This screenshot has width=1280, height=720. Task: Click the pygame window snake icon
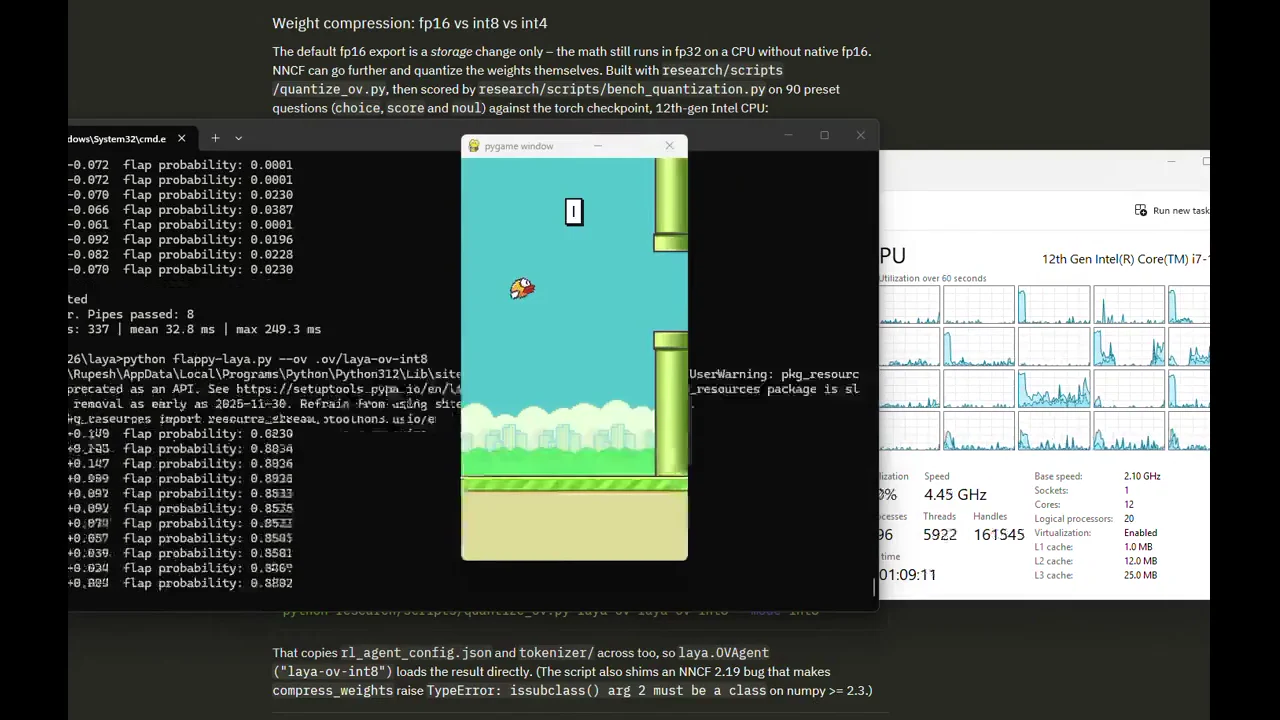point(474,146)
